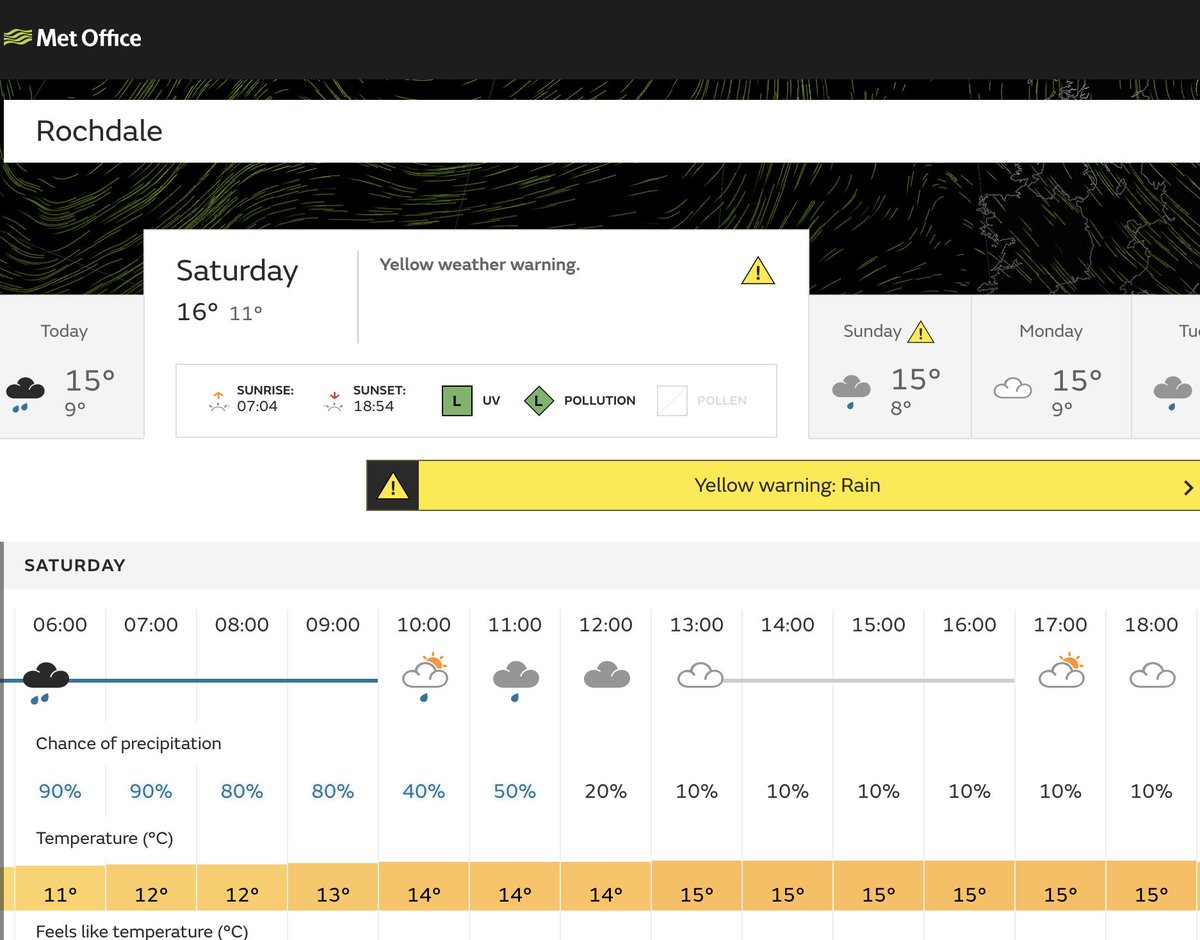Click the sunset time 18:54
Screen dimensions: 1200x940
click(x=374, y=407)
